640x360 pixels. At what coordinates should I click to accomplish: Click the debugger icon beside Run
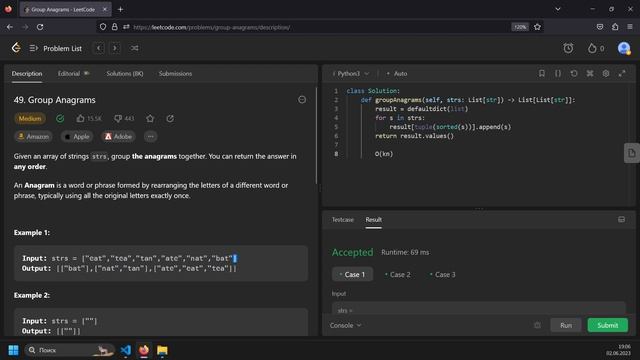[537, 325]
